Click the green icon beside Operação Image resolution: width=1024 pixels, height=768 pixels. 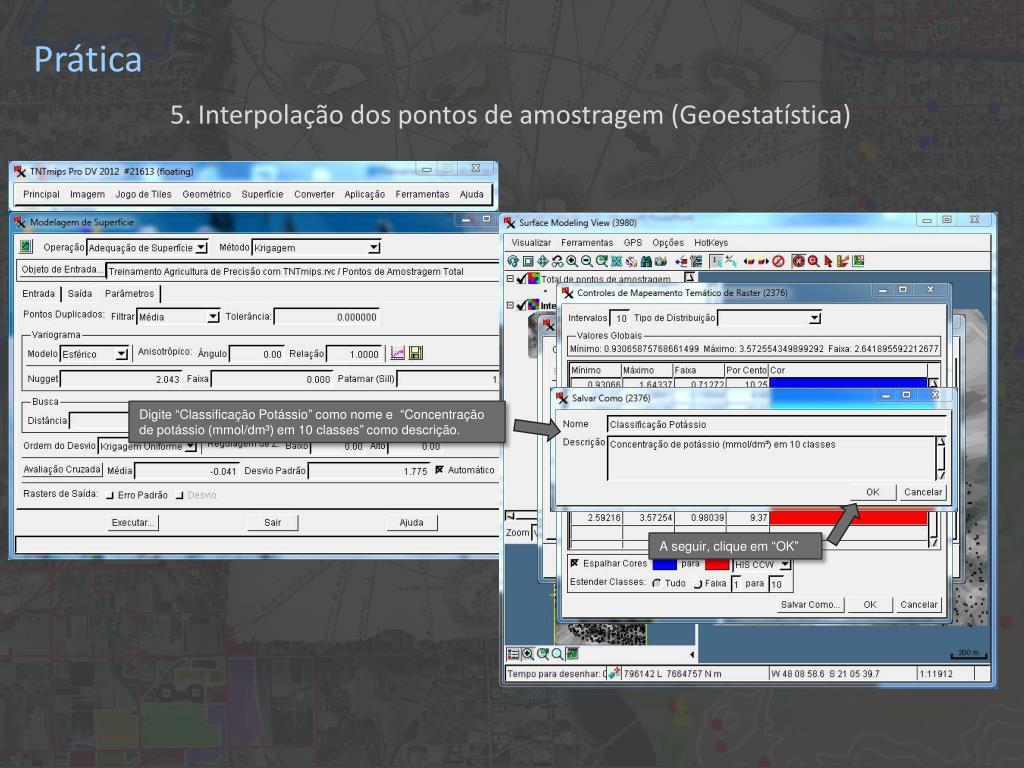(x=25, y=247)
